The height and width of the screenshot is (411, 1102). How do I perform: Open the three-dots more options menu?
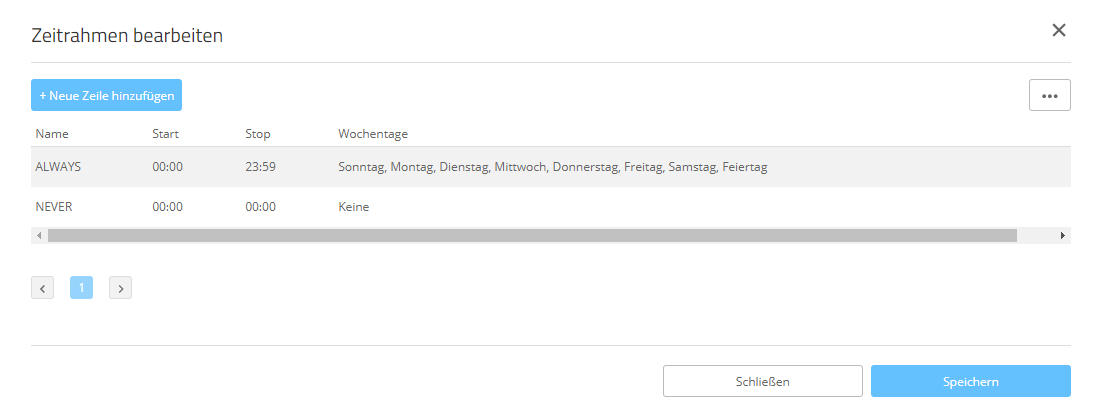(x=1049, y=95)
